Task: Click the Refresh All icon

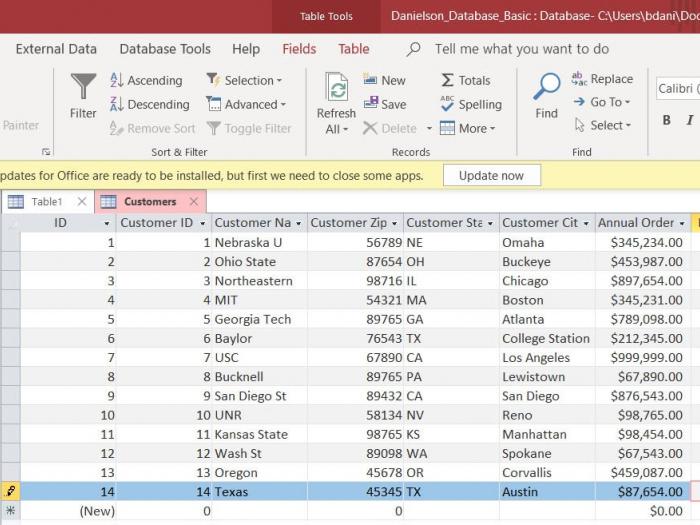Action: [x=337, y=88]
